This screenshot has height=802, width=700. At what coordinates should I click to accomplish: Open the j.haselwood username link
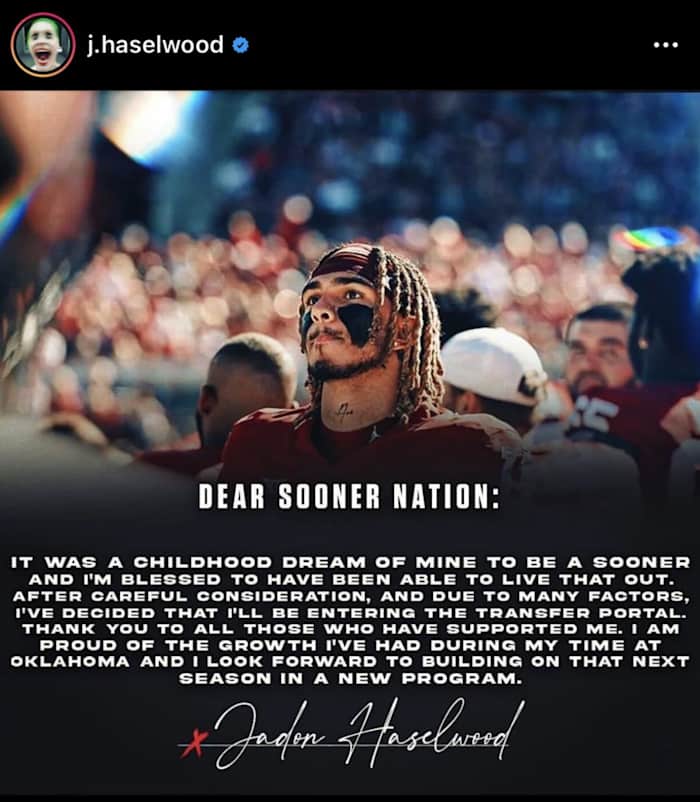(155, 44)
